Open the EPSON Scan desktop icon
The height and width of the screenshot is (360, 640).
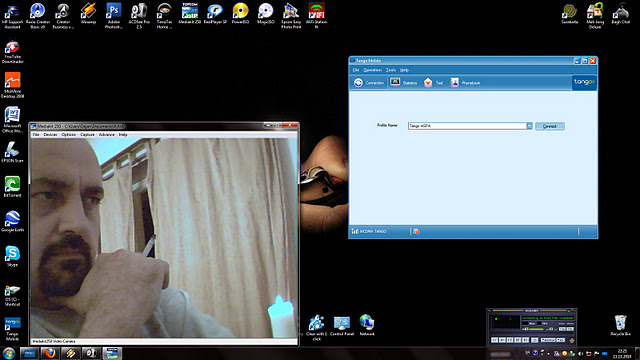coord(12,152)
